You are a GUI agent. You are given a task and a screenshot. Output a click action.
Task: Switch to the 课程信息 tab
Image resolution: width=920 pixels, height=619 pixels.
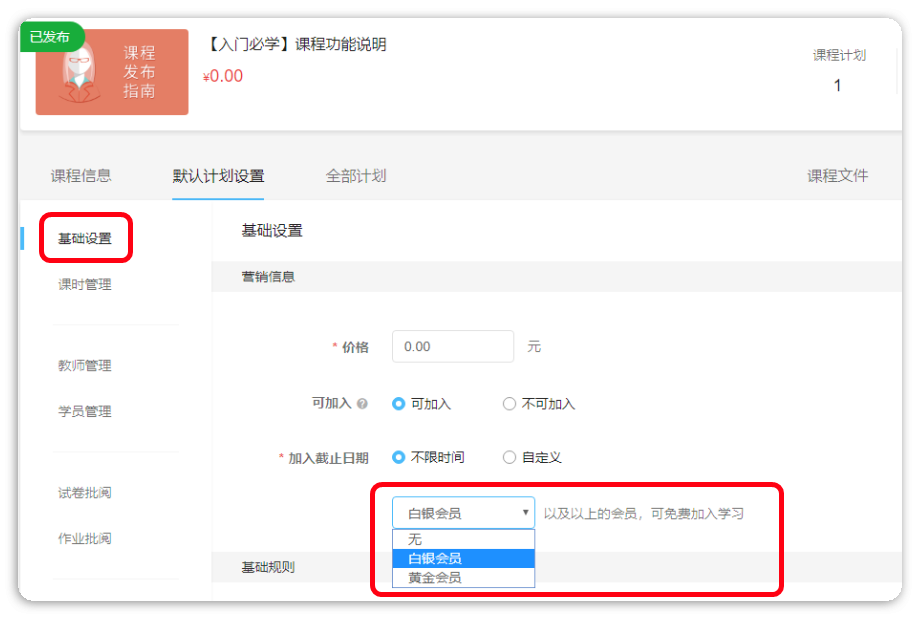[81, 176]
